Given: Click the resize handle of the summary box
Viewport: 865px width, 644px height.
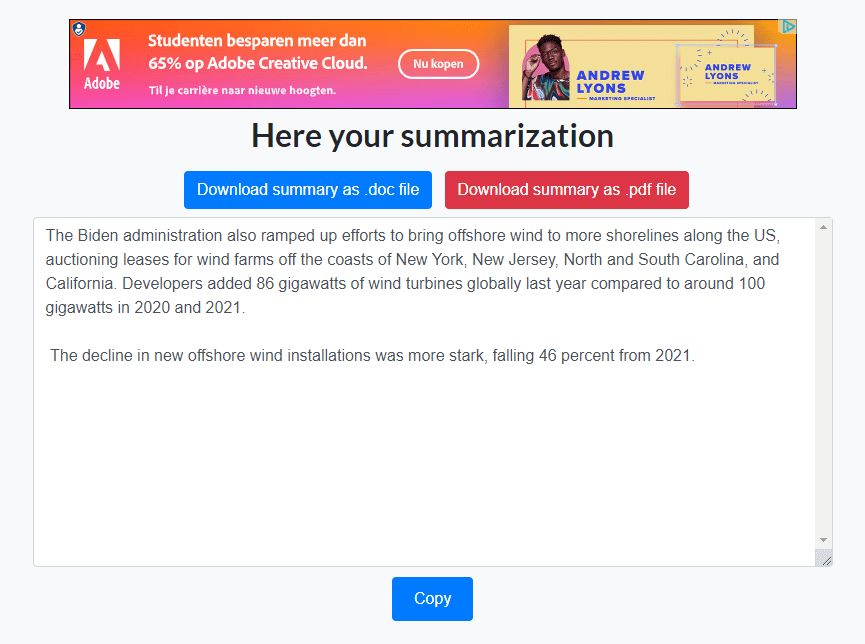Looking at the screenshot, I should click(824, 558).
